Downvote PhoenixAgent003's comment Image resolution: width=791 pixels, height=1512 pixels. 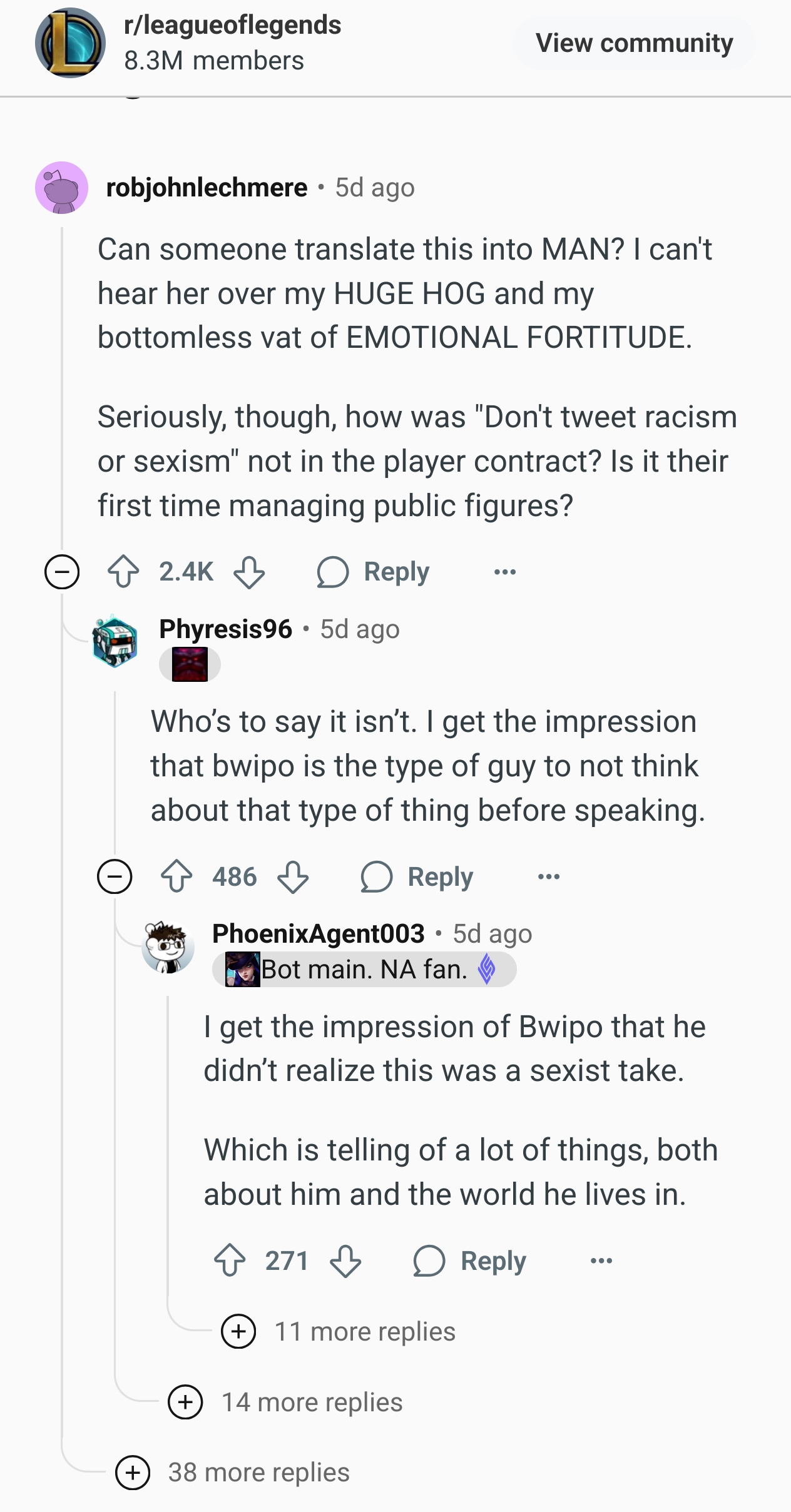[x=345, y=1261]
